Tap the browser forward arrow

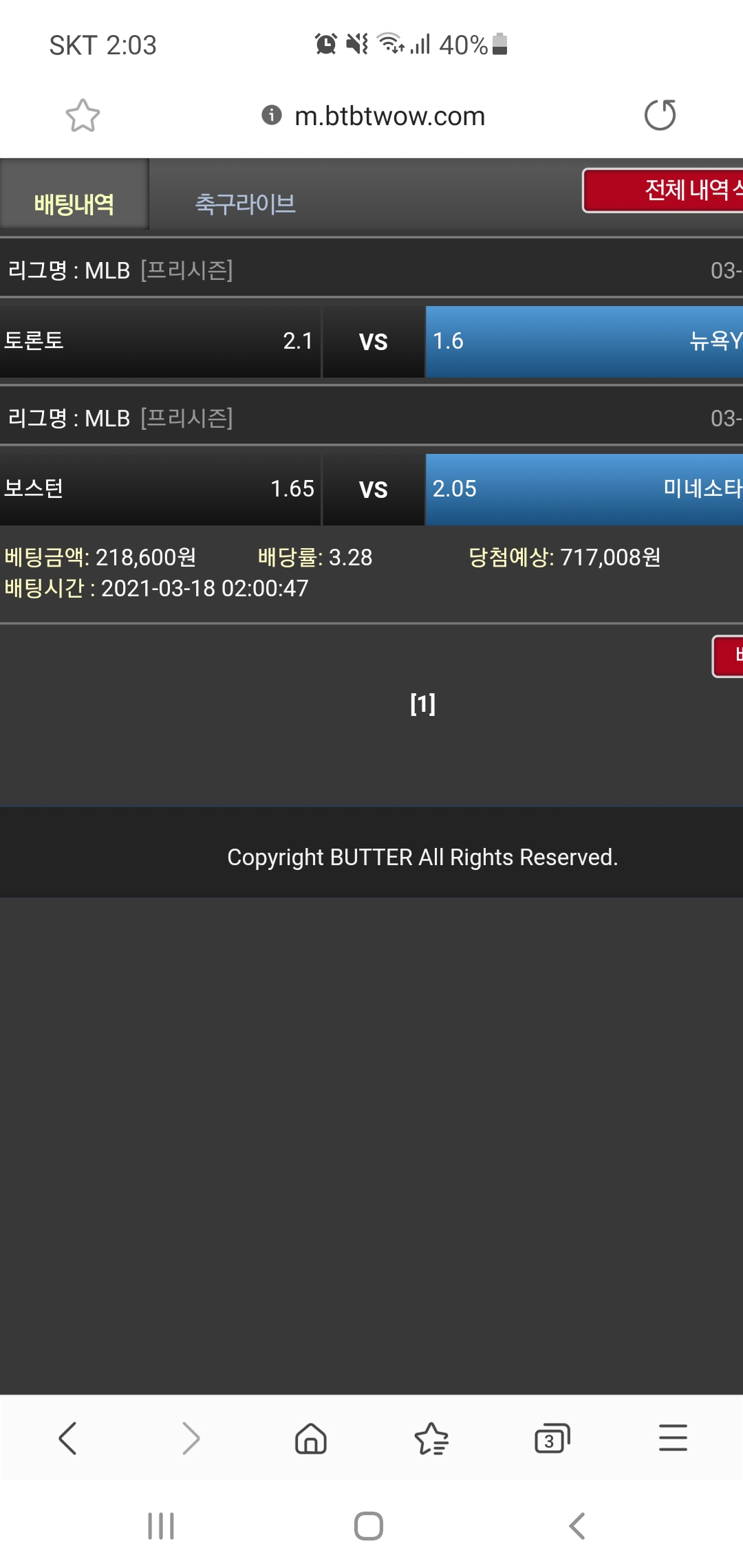[191, 1438]
